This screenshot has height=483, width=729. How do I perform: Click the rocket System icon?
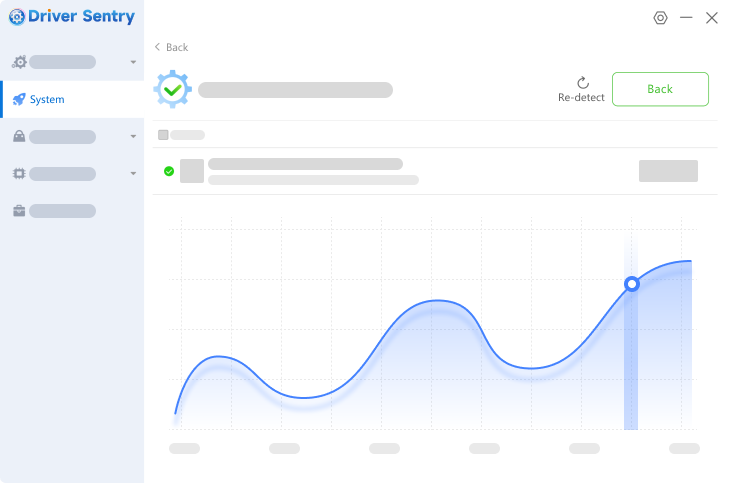click(x=19, y=99)
